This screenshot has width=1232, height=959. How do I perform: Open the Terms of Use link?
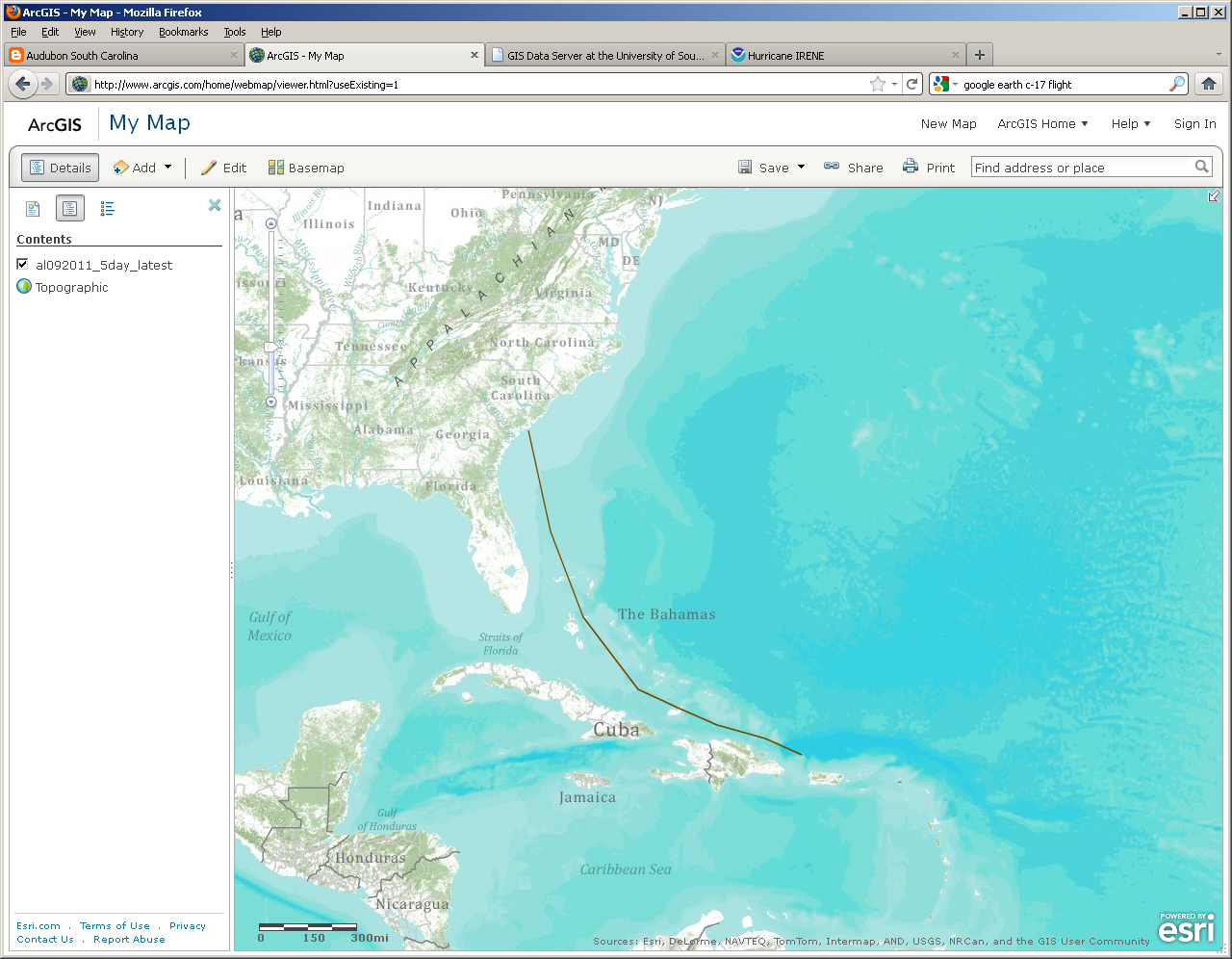click(x=115, y=925)
